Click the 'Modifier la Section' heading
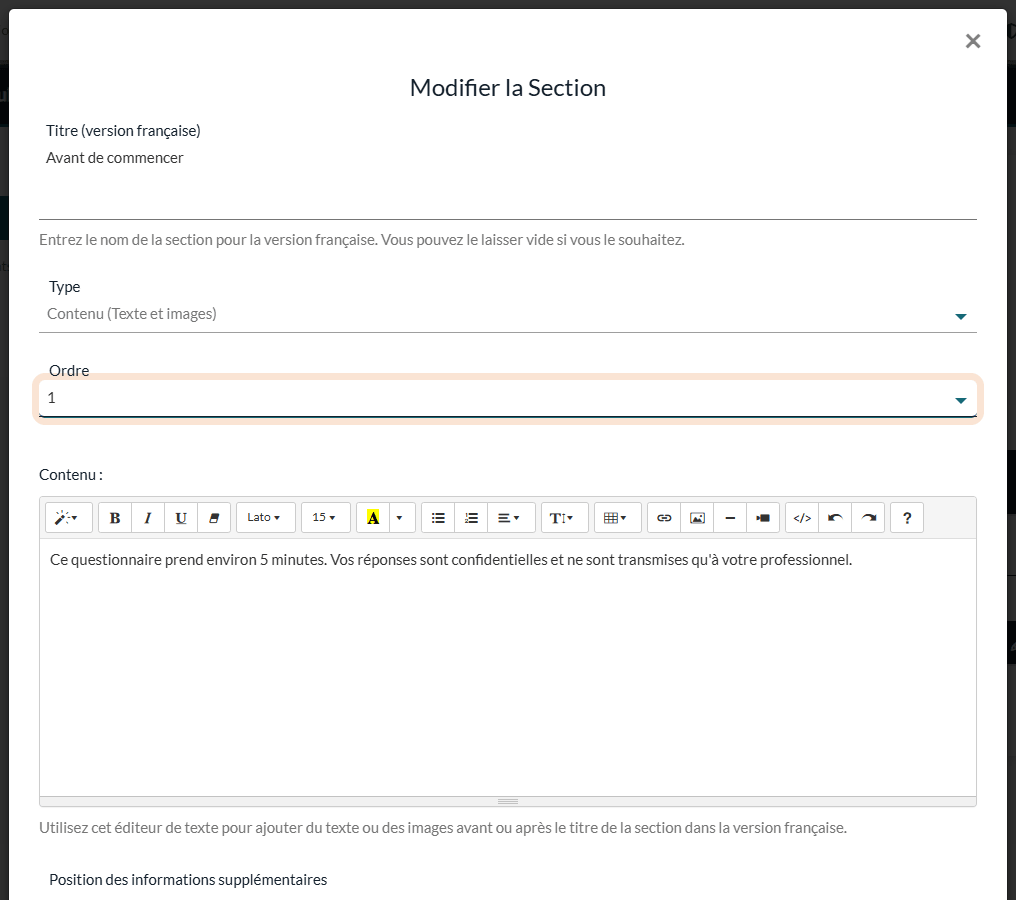 pyautogui.click(x=508, y=88)
